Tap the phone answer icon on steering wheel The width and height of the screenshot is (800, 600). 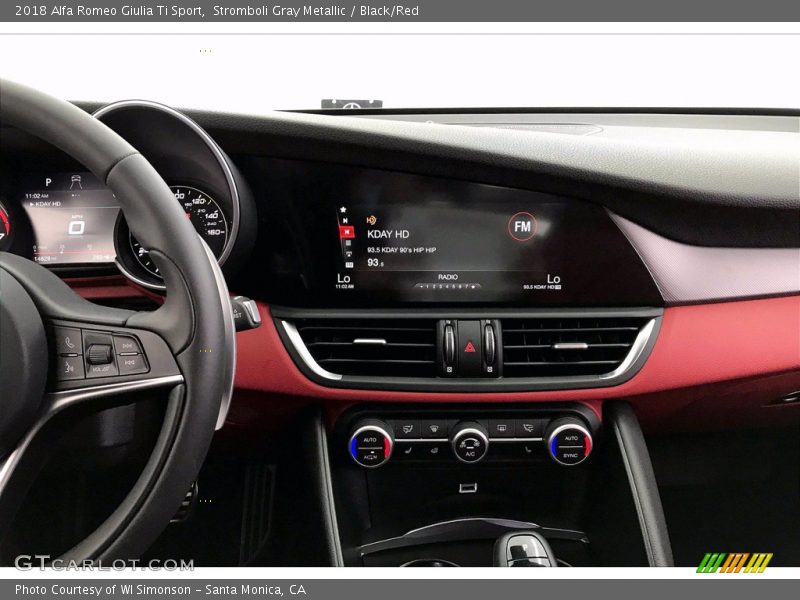point(69,342)
